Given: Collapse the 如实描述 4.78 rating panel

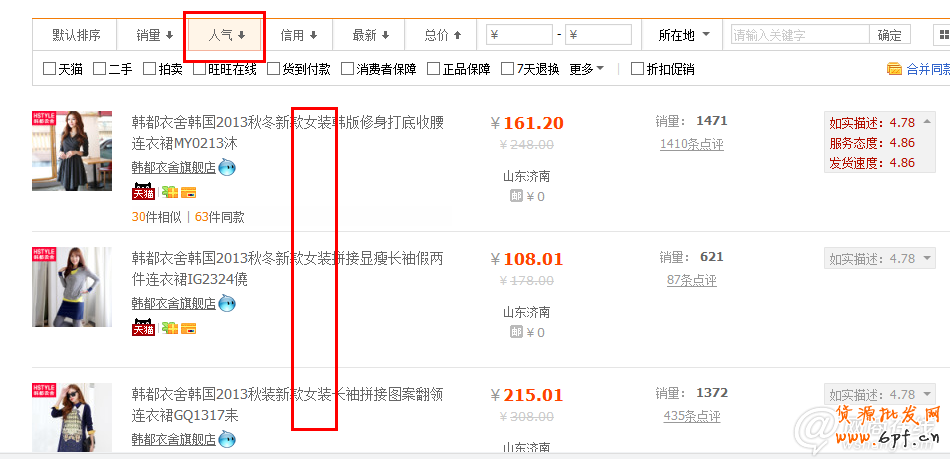Looking at the screenshot, I should point(926,122).
